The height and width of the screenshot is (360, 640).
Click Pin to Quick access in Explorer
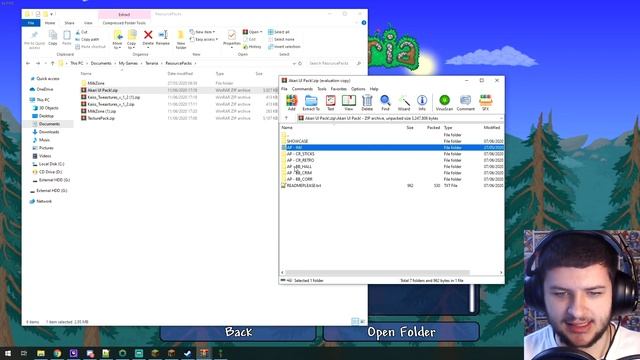pyautogui.click(x=34, y=39)
